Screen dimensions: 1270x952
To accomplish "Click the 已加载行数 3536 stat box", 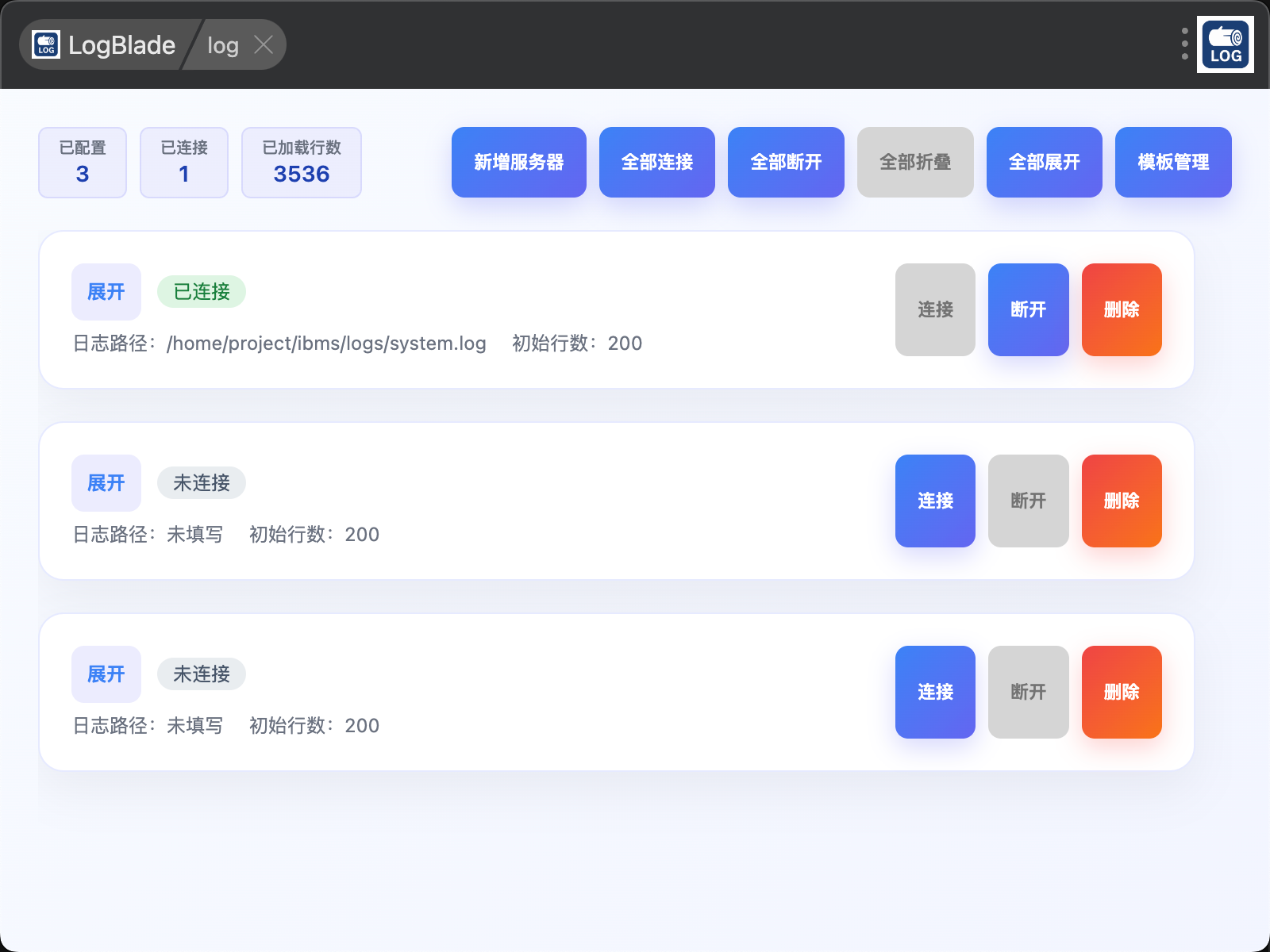I will [x=302, y=162].
